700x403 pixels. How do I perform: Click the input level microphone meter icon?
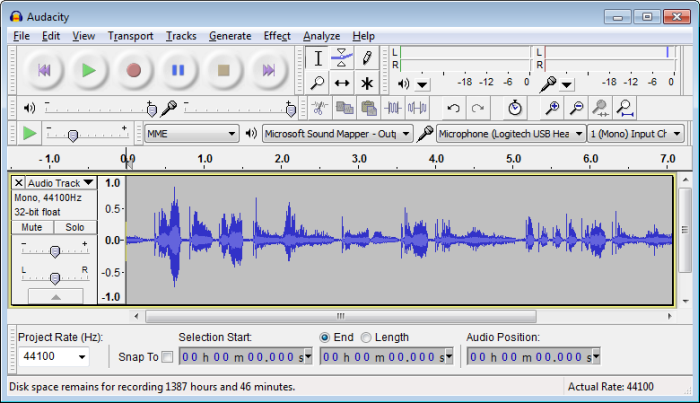click(548, 84)
